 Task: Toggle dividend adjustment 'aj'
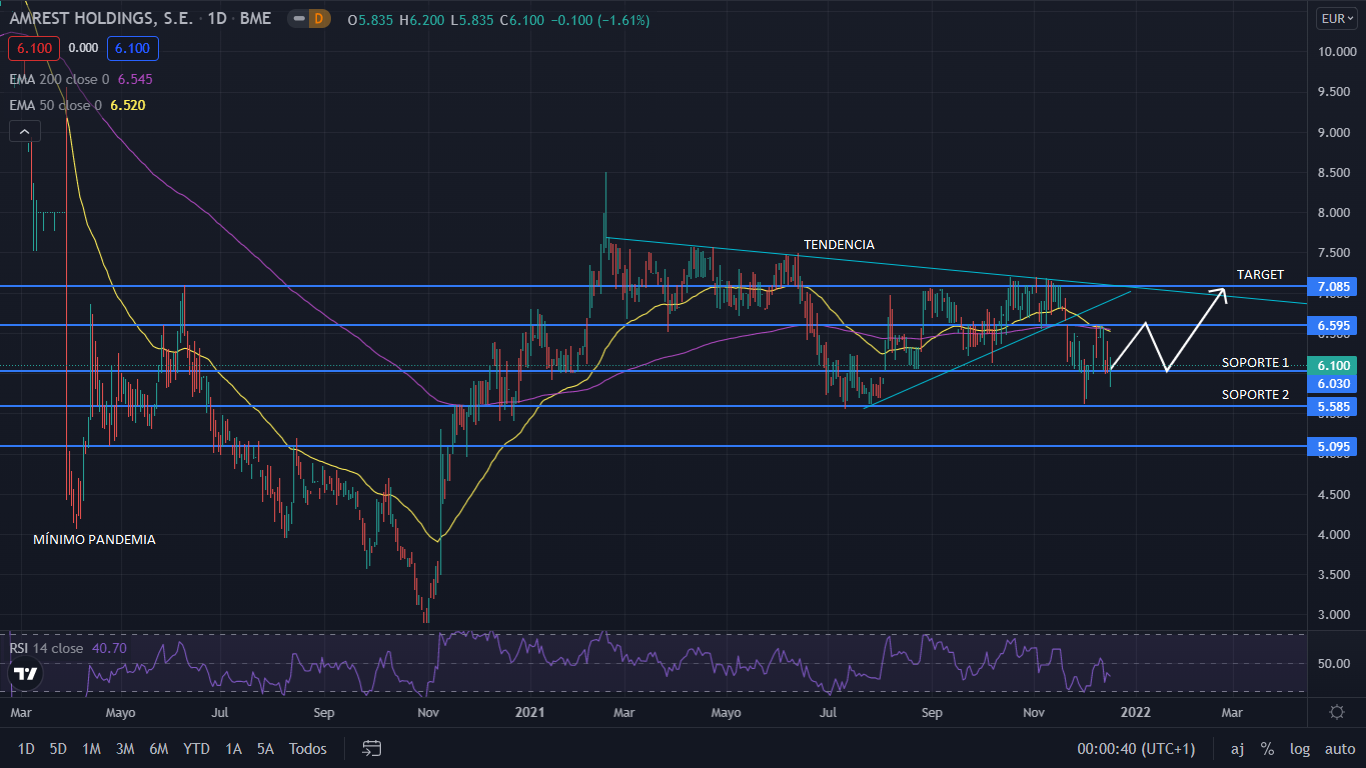1237,748
